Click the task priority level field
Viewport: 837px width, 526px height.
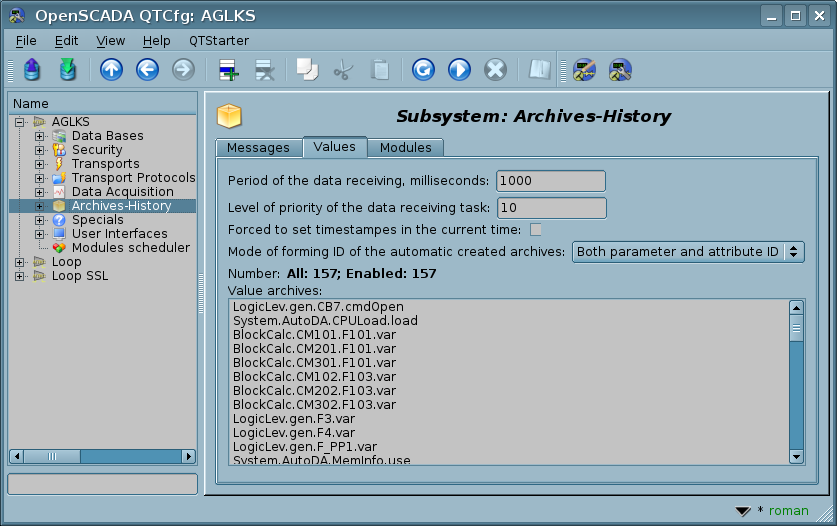tap(552, 208)
